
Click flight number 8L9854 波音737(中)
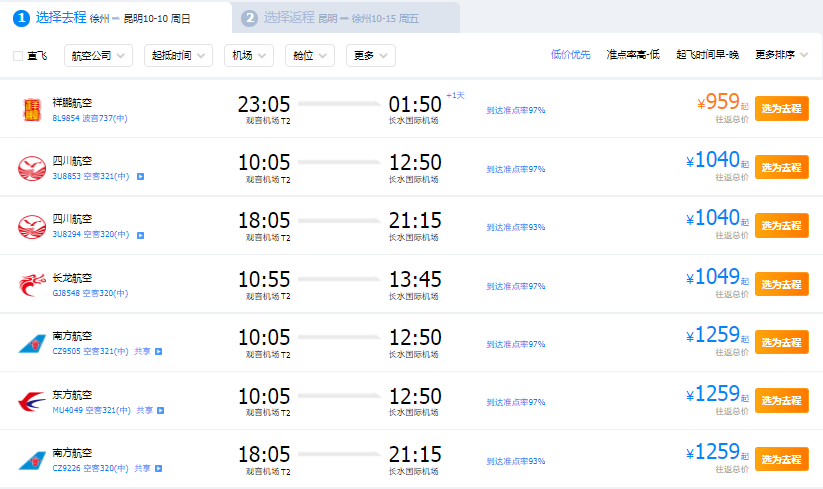pos(90,119)
